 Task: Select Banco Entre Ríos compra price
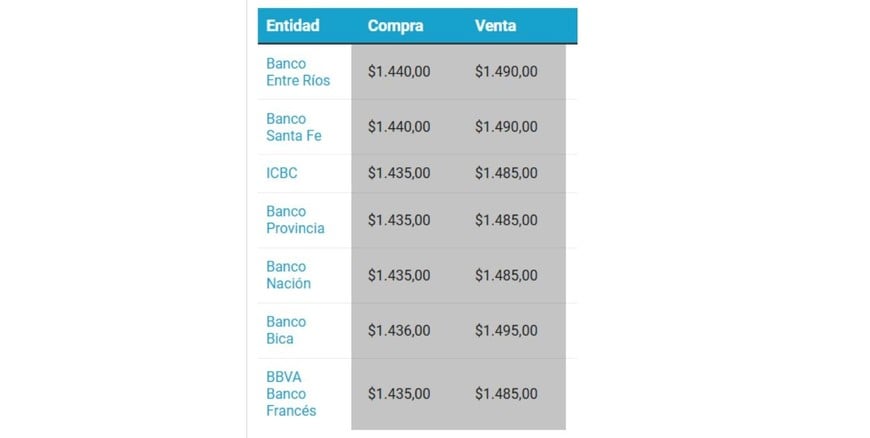pyautogui.click(x=399, y=72)
